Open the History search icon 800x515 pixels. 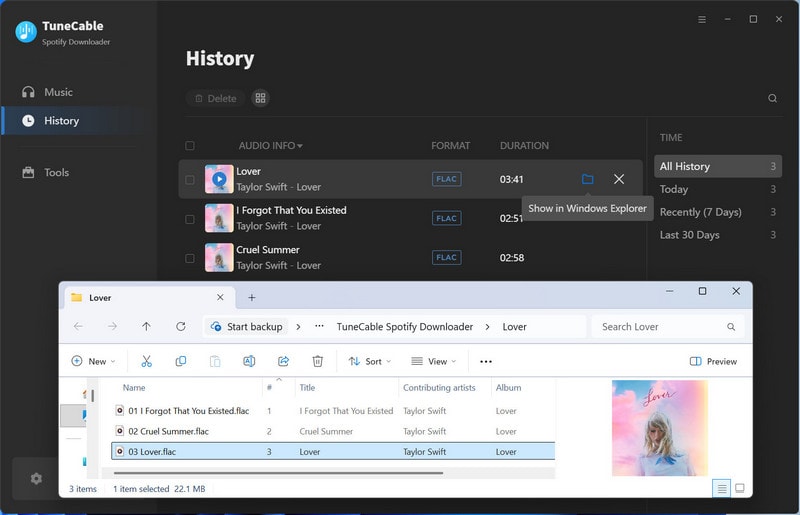pos(772,98)
